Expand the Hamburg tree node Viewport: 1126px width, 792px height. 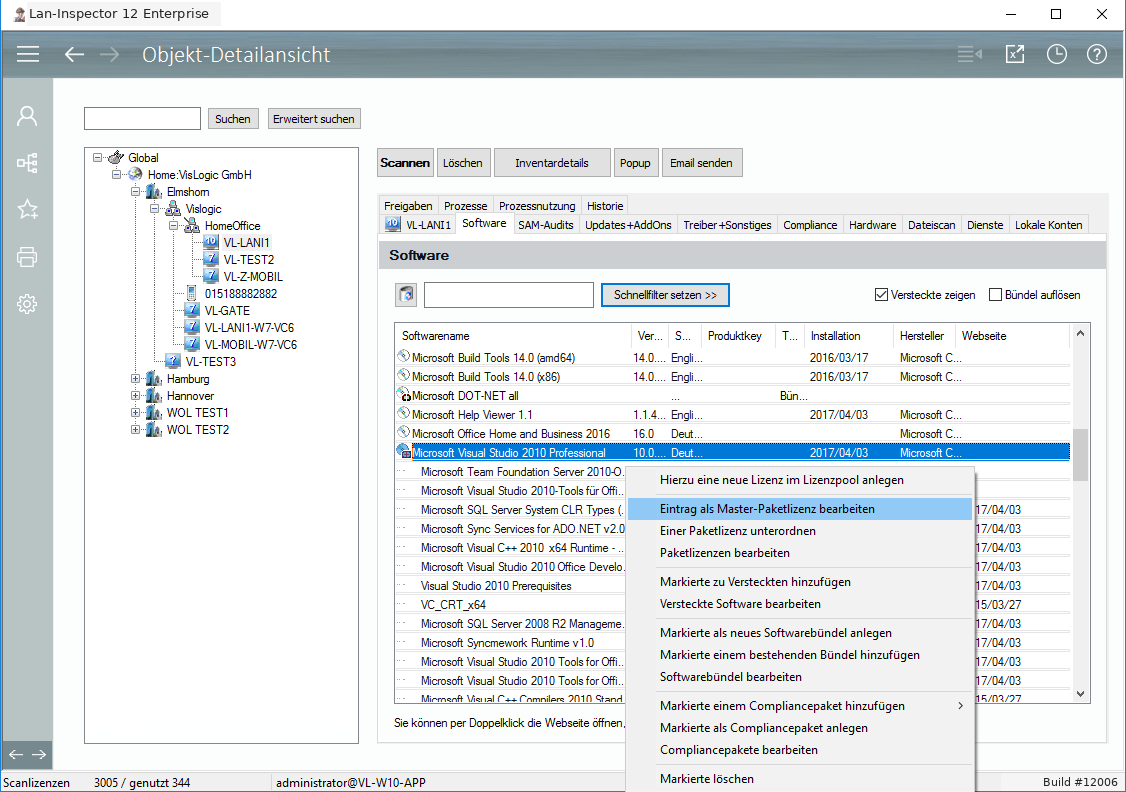pos(136,378)
